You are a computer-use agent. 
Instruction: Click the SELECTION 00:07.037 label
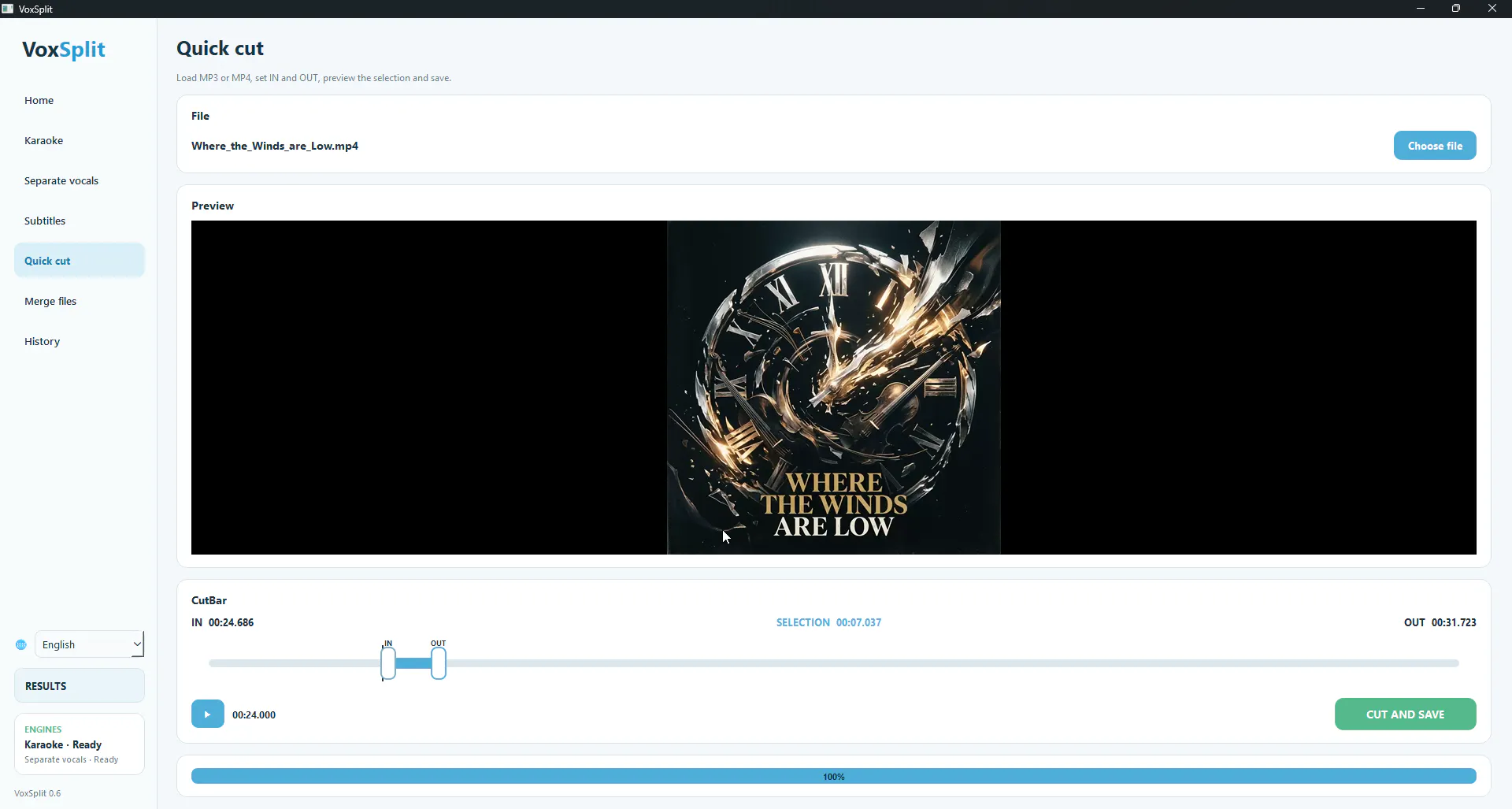point(828,622)
